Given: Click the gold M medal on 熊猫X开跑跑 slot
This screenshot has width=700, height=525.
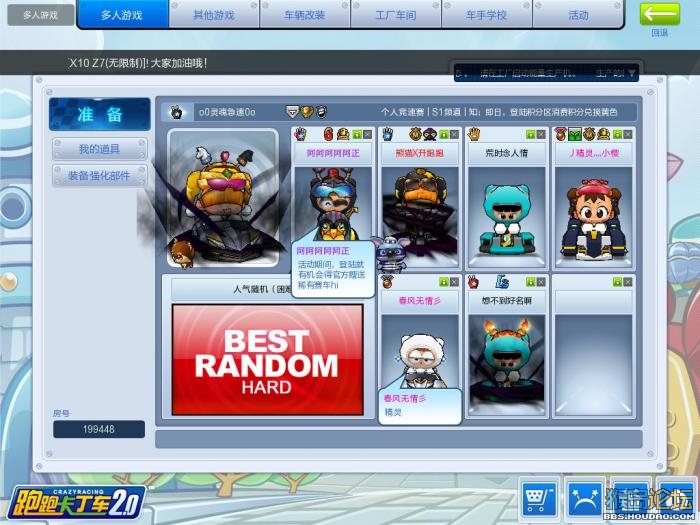Looking at the screenshot, I should click(415, 134).
